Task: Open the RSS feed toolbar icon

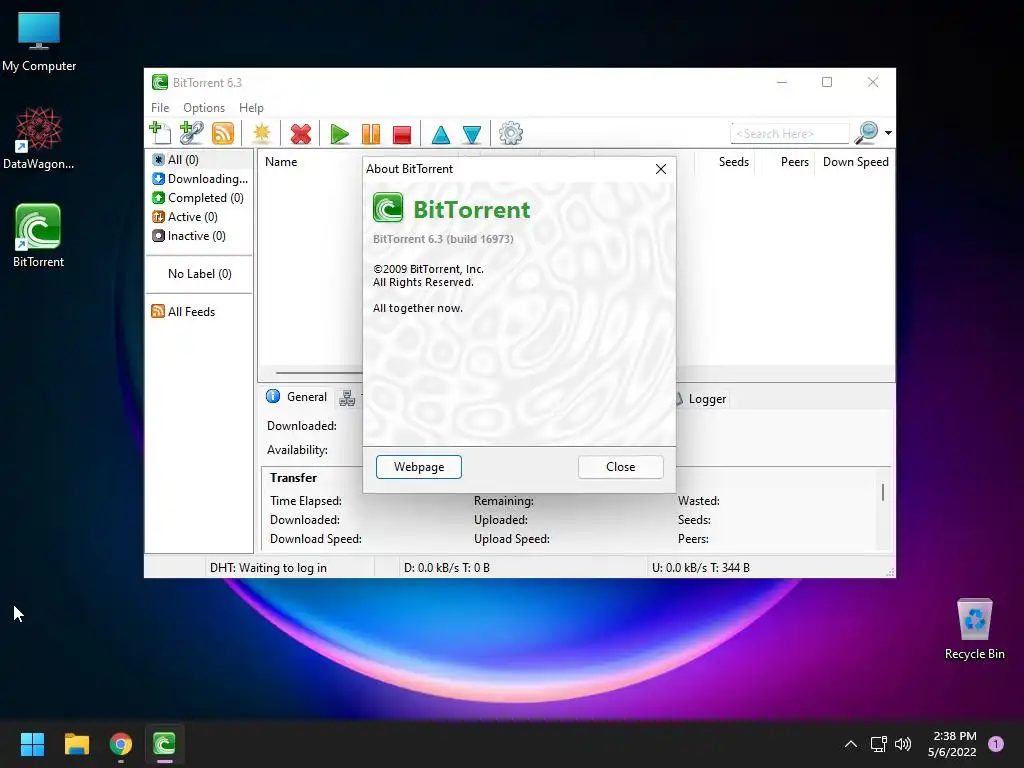Action: click(223, 133)
